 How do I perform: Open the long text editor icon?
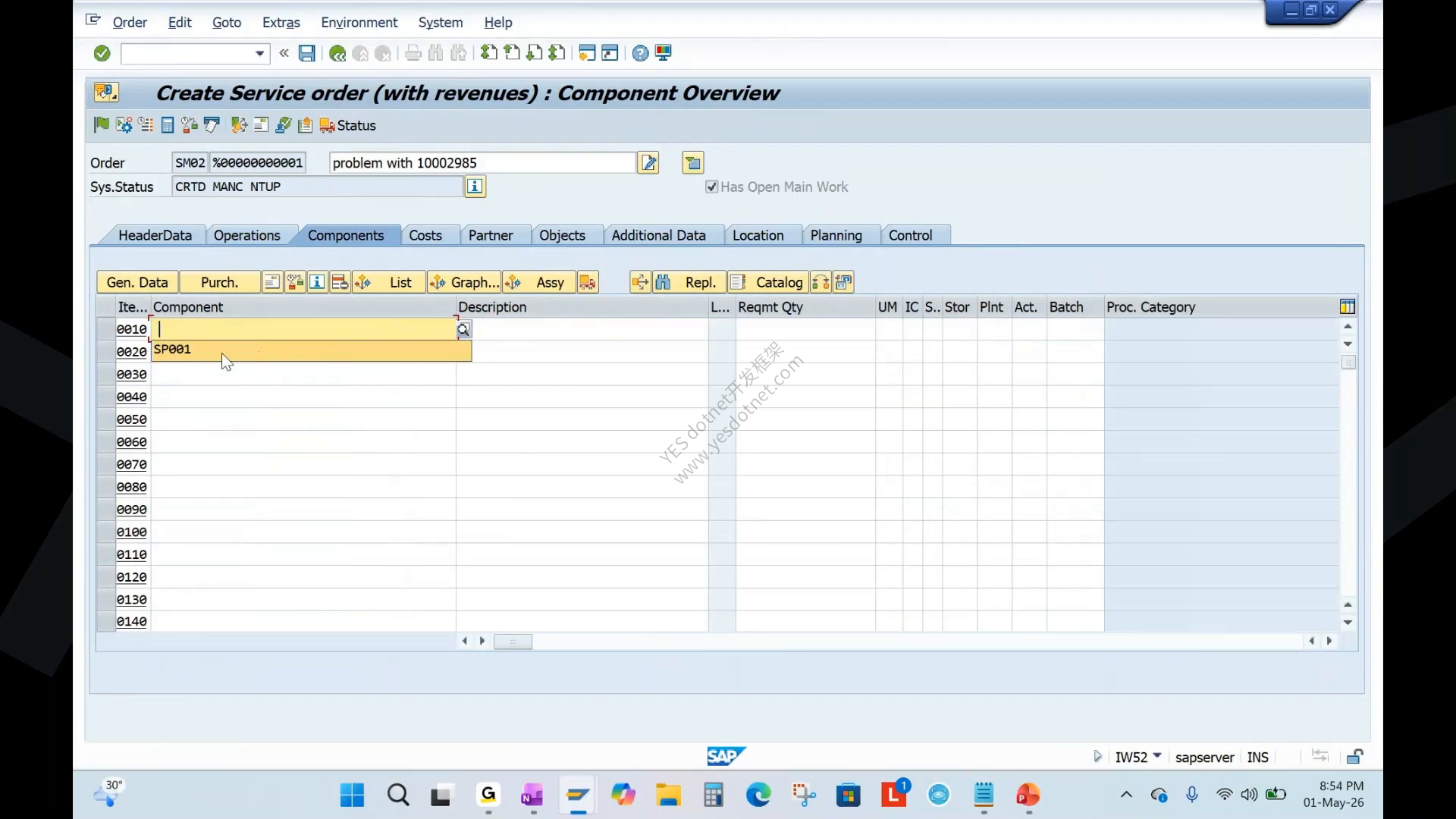pyautogui.click(x=648, y=163)
